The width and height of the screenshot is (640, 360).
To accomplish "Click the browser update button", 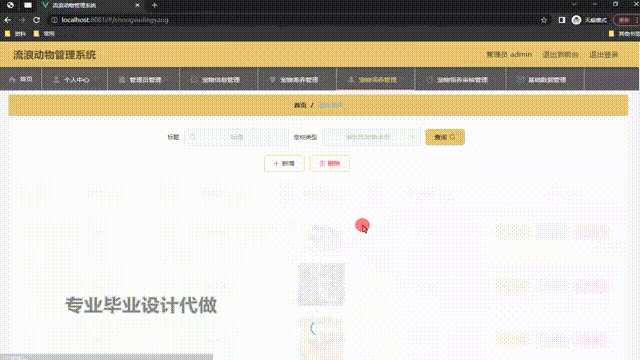I will click(x=626, y=20).
